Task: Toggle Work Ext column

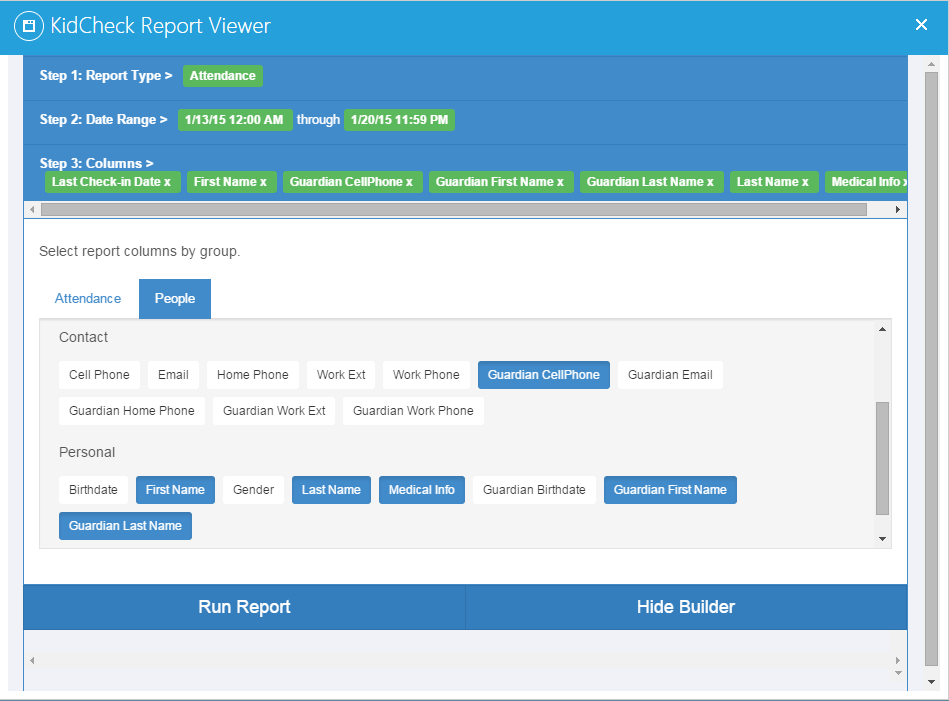Action: pos(341,375)
